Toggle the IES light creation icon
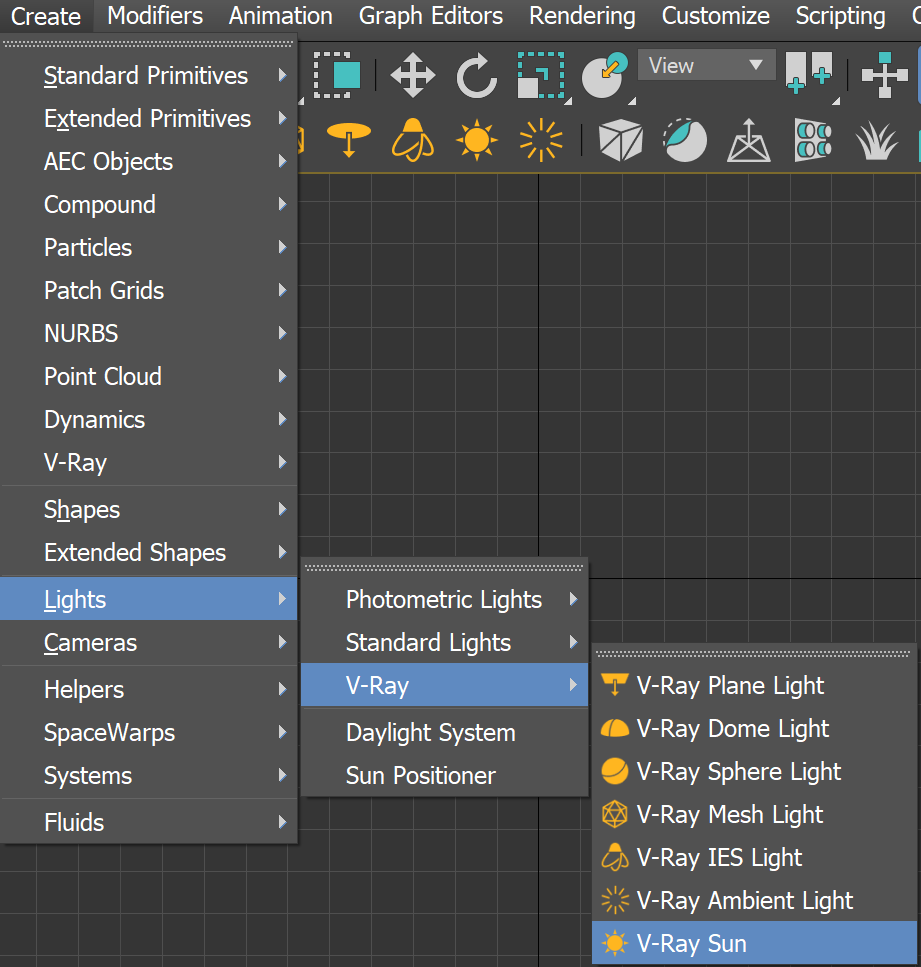 (412, 140)
